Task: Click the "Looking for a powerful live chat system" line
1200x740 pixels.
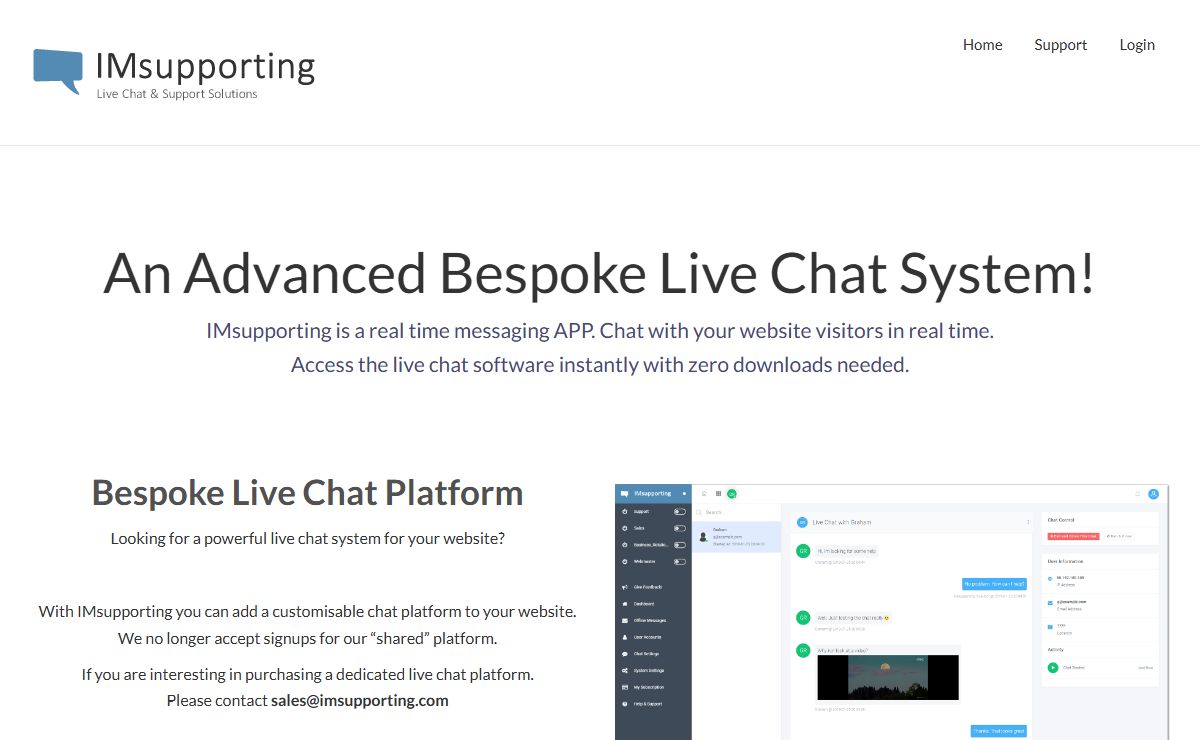Action: 308,538
